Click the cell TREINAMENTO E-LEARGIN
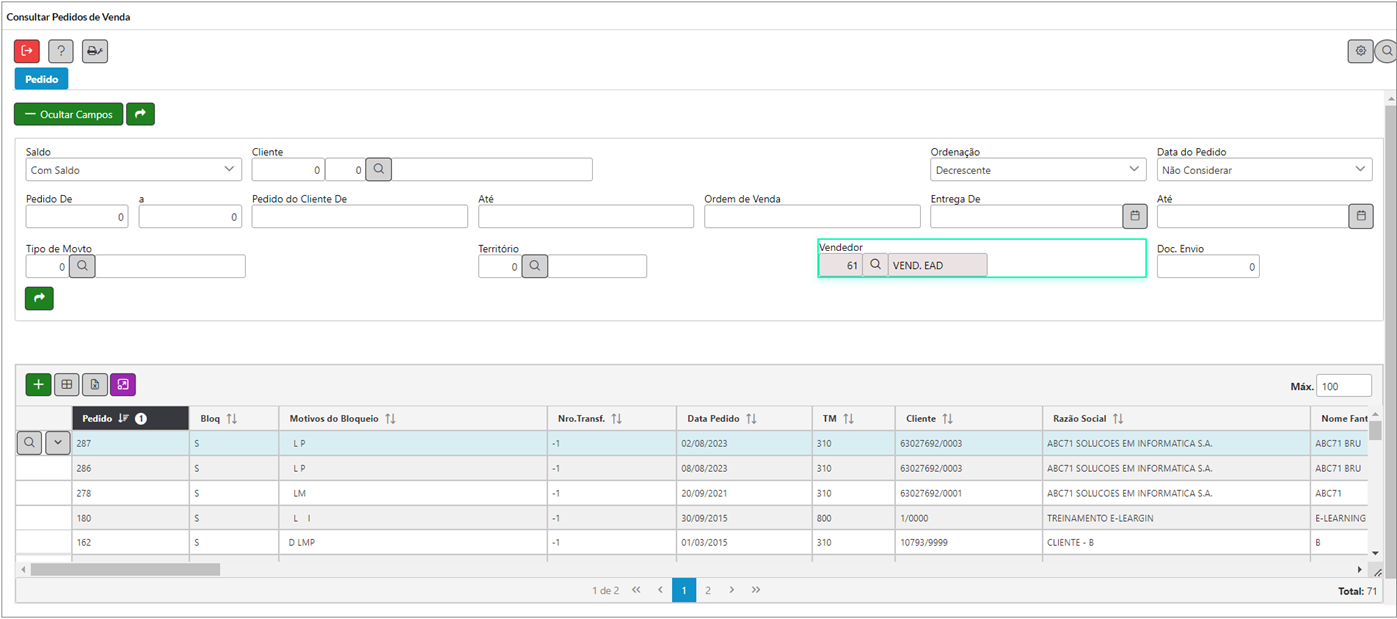Viewport: 1397px width, 619px height. 1175,518
